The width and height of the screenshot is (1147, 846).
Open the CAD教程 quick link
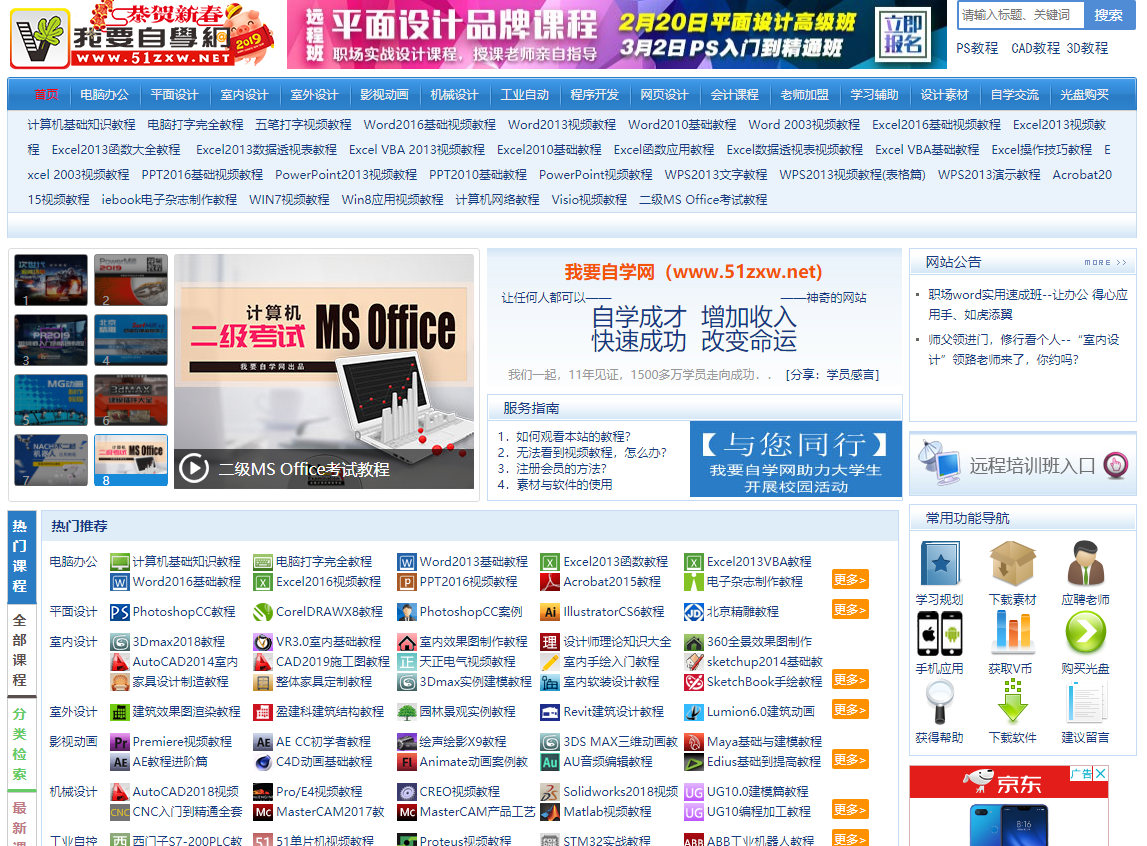[x=1035, y=48]
